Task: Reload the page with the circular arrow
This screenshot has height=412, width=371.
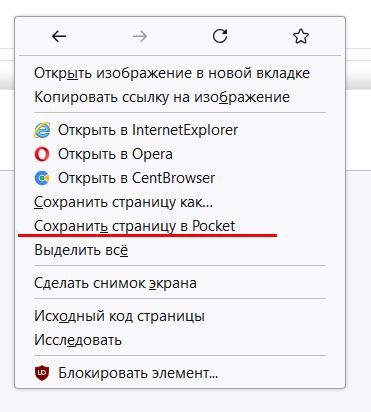Action: pos(220,36)
